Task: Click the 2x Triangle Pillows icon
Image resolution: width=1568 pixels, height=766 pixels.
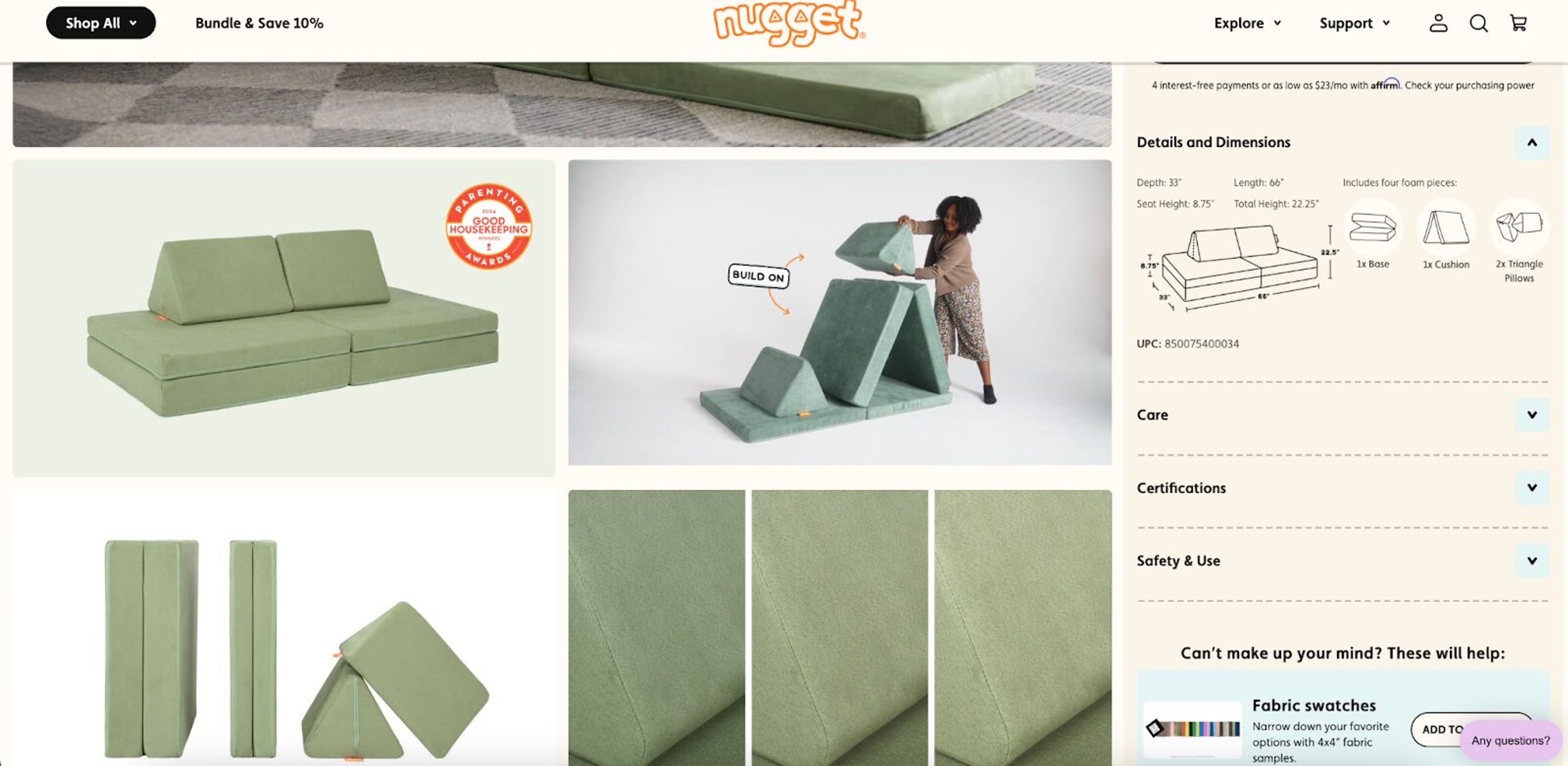Action: click(x=1519, y=227)
